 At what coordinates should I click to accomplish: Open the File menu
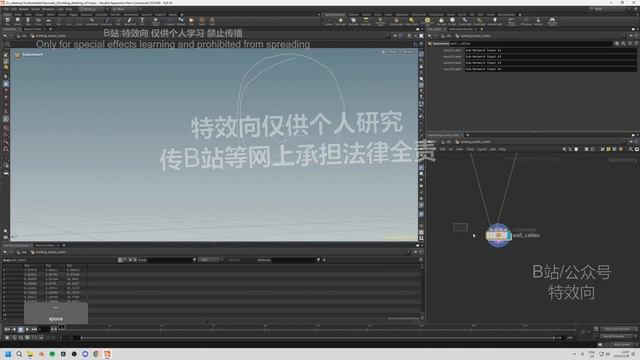point(6,9)
